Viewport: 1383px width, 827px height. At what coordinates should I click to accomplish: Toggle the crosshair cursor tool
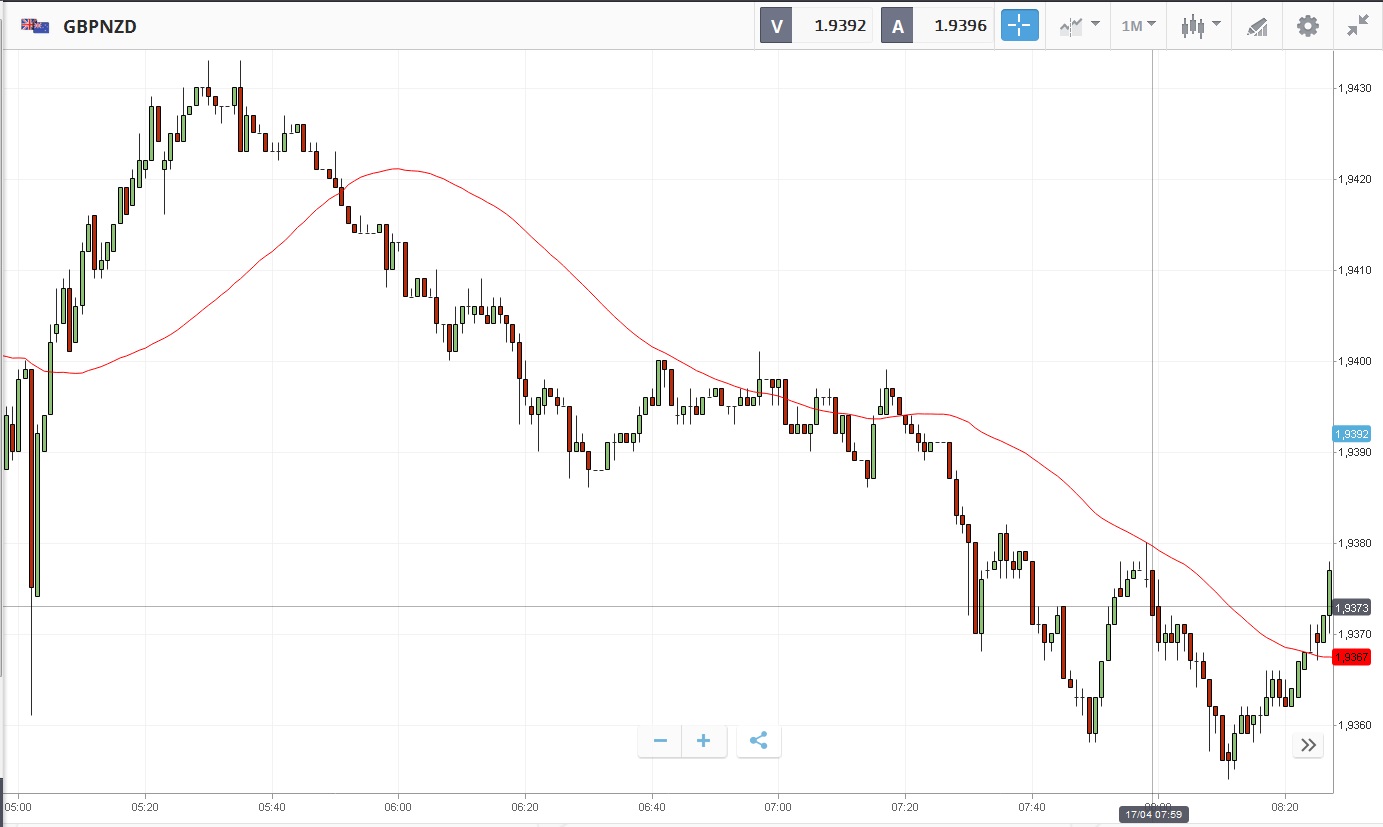[x=1020, y=26]
